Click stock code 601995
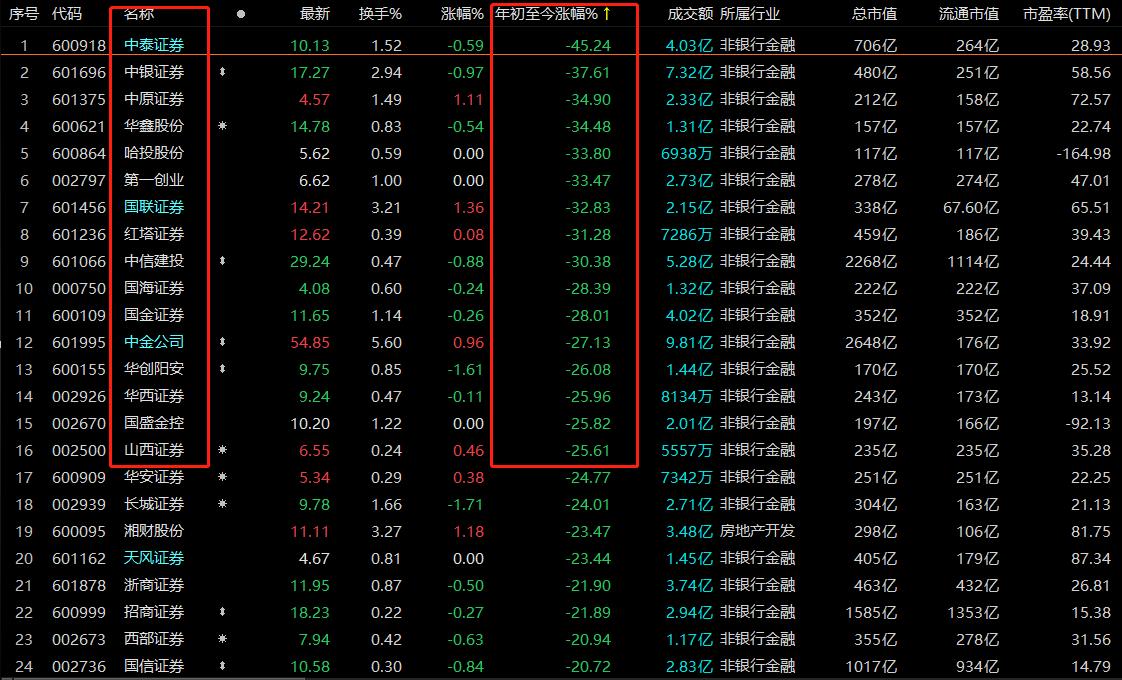This screenshot has width=1122, height=680. click(79, 342)
